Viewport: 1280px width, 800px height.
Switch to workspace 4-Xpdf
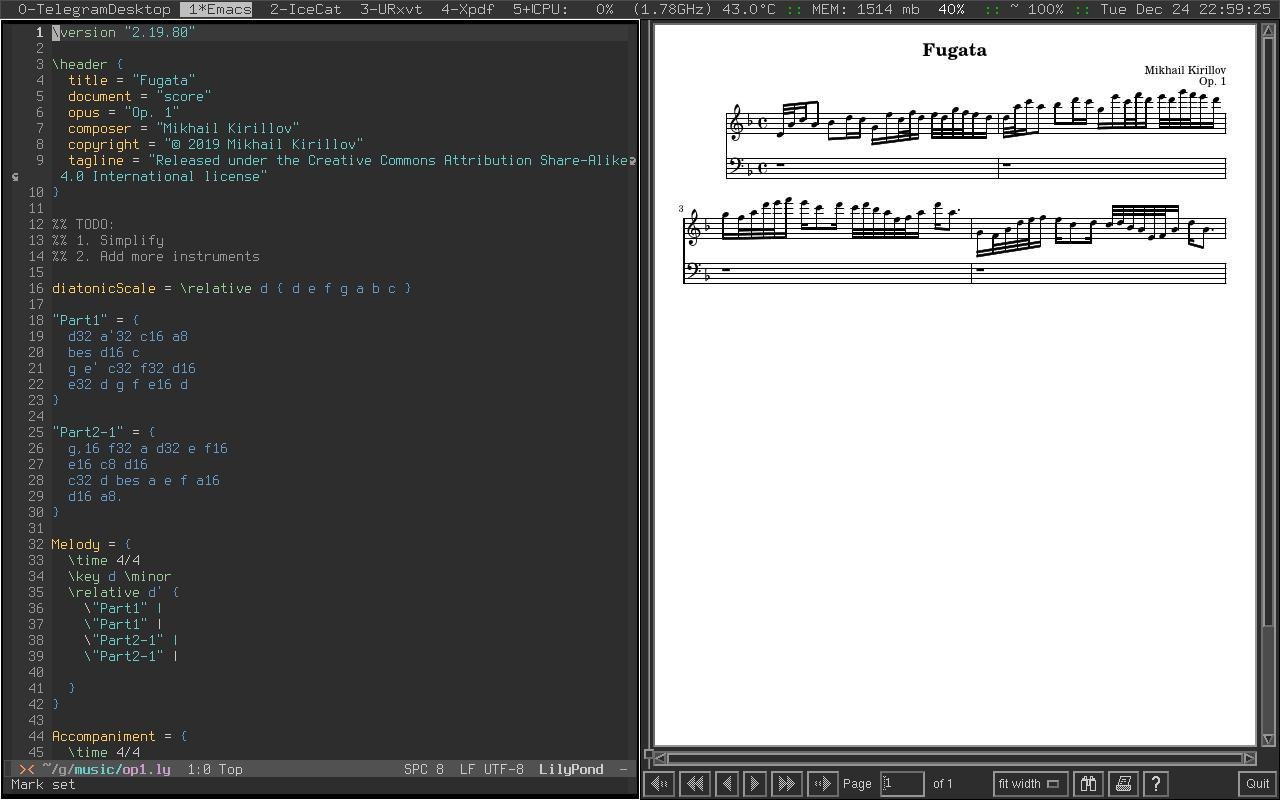(x=467, y=9)
